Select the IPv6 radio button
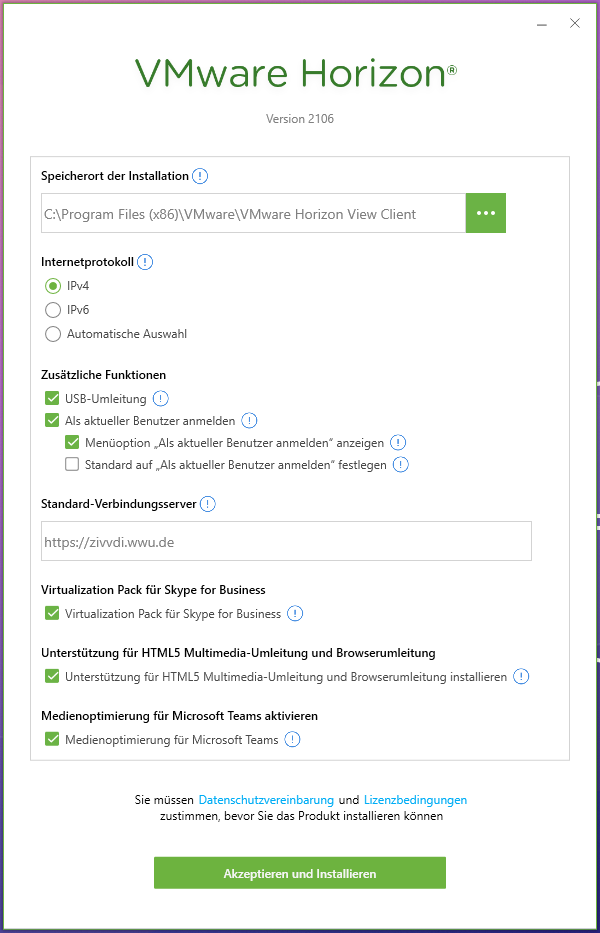The height and width of the screenshot is (933, 600). coord(53,310)
